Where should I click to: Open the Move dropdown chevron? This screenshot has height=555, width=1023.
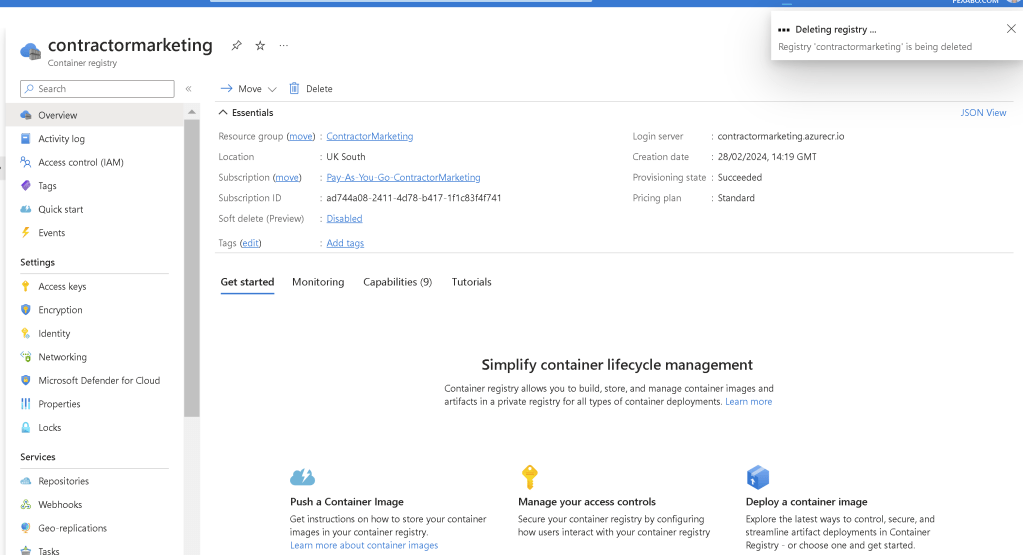coord(272,89)
